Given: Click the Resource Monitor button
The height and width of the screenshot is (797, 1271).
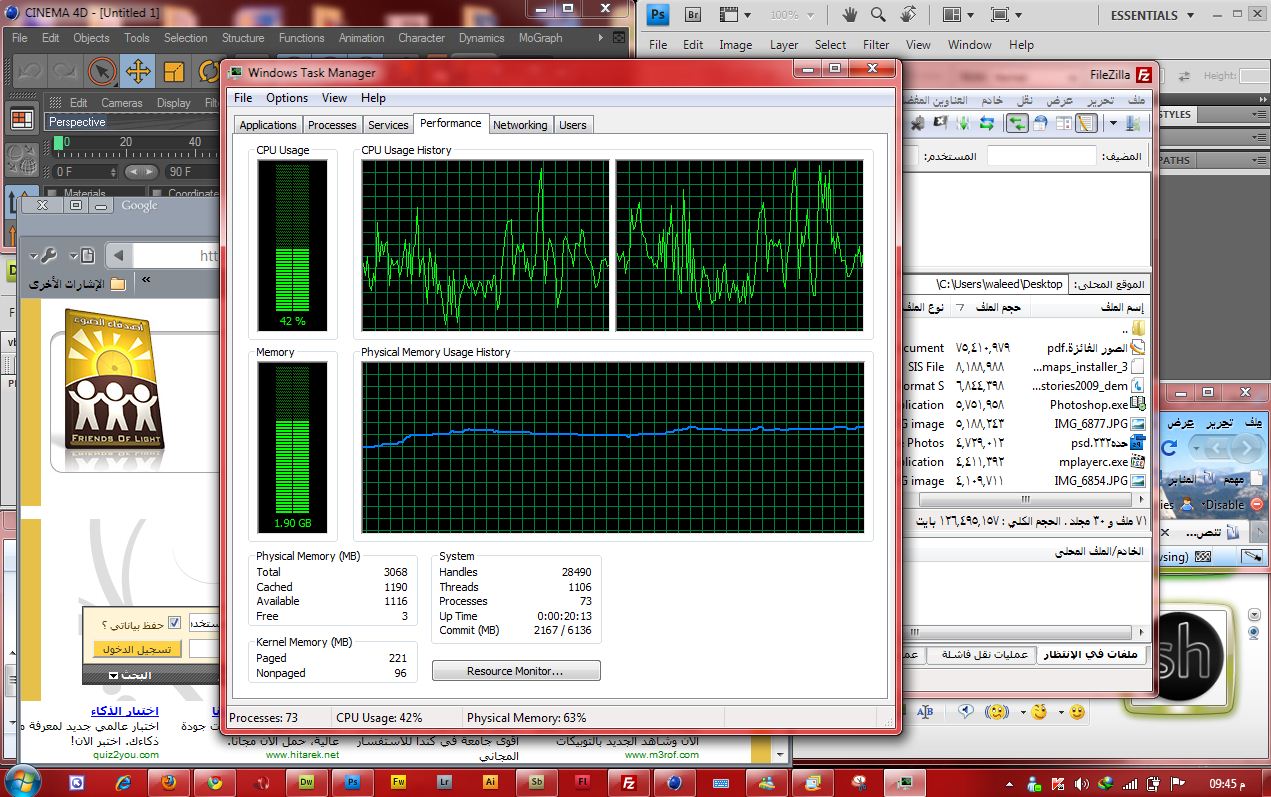Looking at the screenshot, I should point(516,671).
